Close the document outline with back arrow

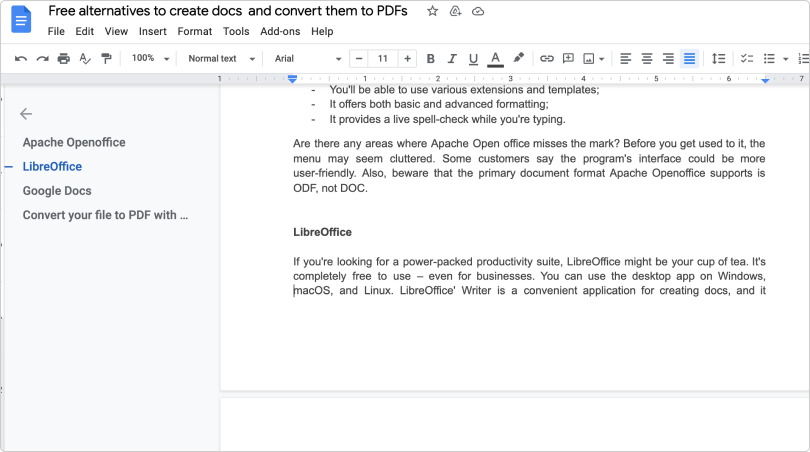[26, 114]
